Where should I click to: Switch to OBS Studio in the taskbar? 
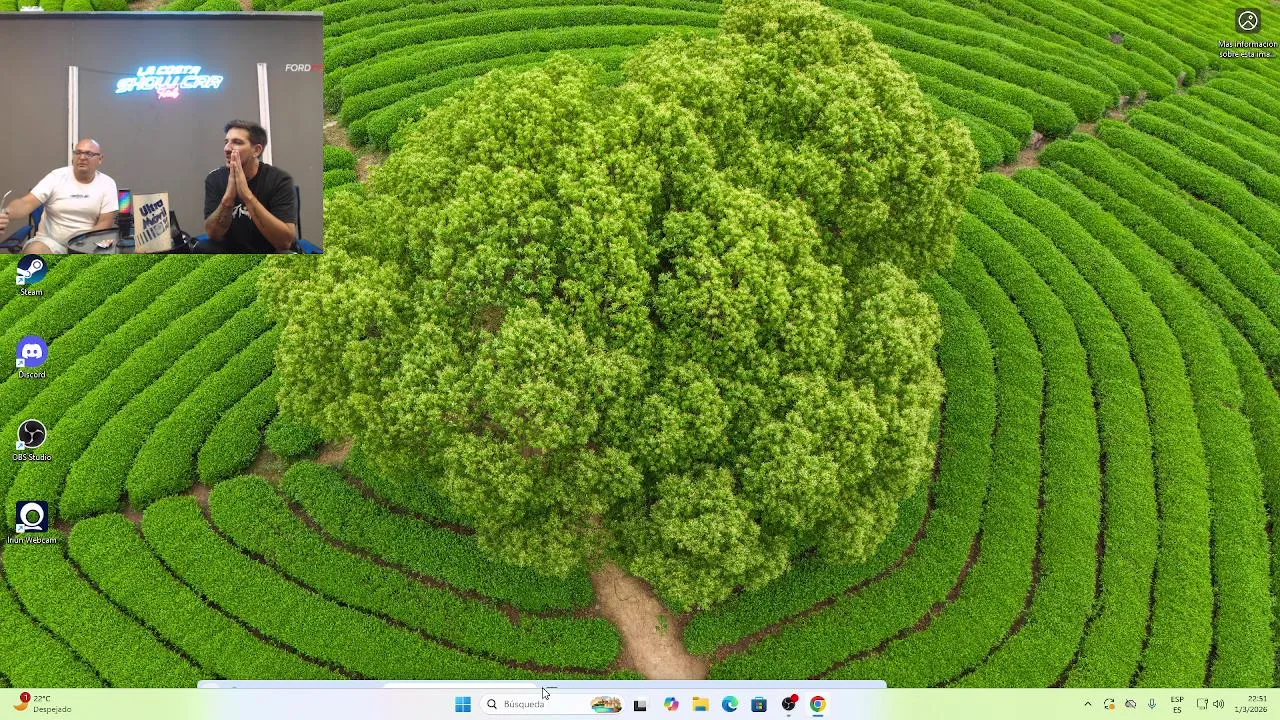click(788, 704)
